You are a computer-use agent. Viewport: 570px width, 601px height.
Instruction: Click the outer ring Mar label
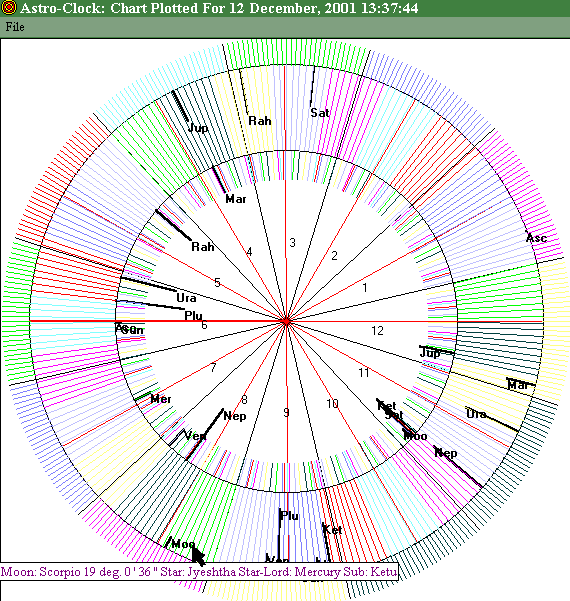(x=518, y=385)
